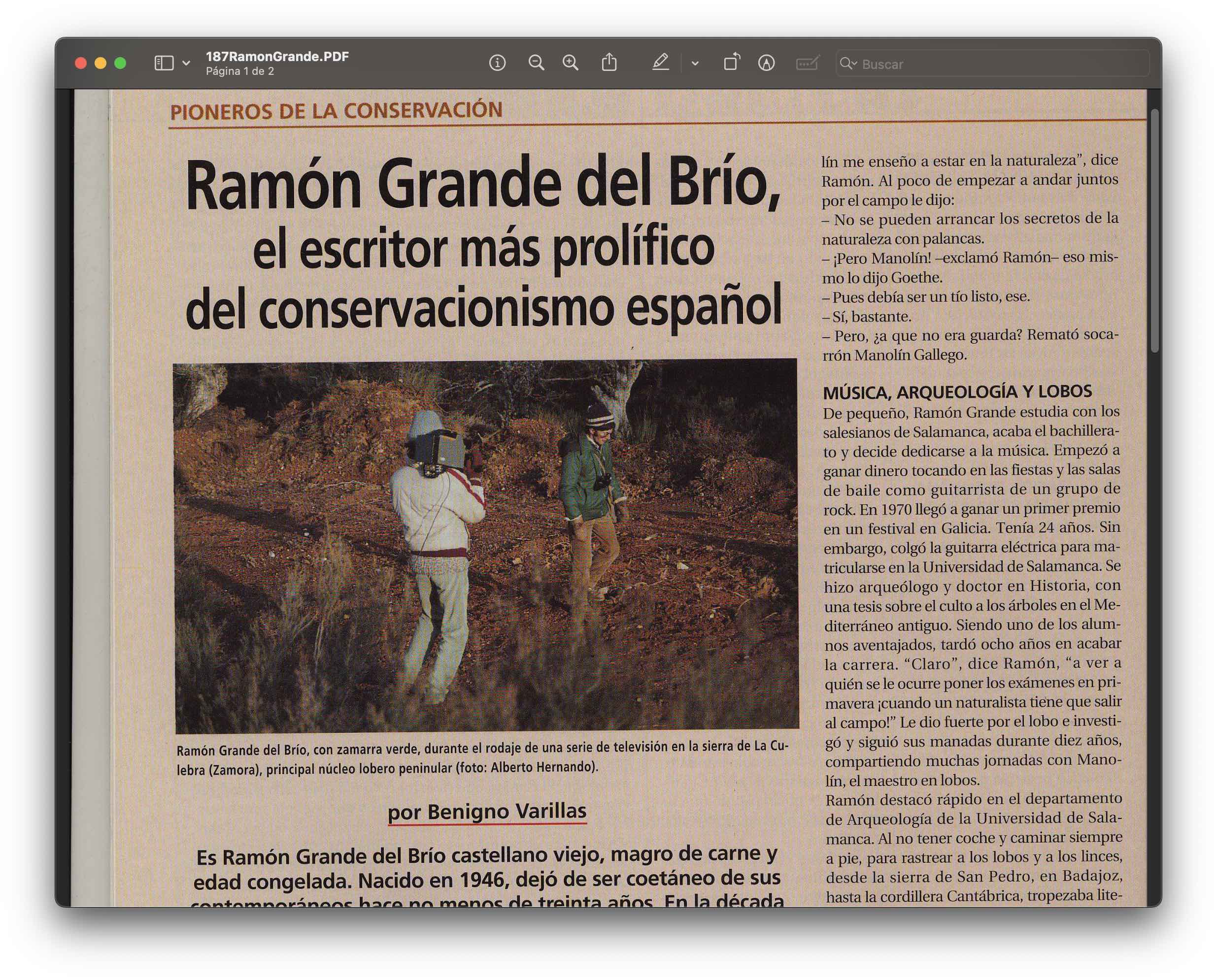Open the form filling toolbar

808,63
